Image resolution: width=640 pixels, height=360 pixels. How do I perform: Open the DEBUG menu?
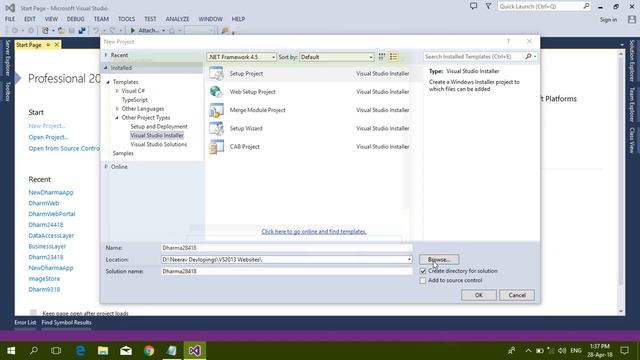click(x=76, y=19)
